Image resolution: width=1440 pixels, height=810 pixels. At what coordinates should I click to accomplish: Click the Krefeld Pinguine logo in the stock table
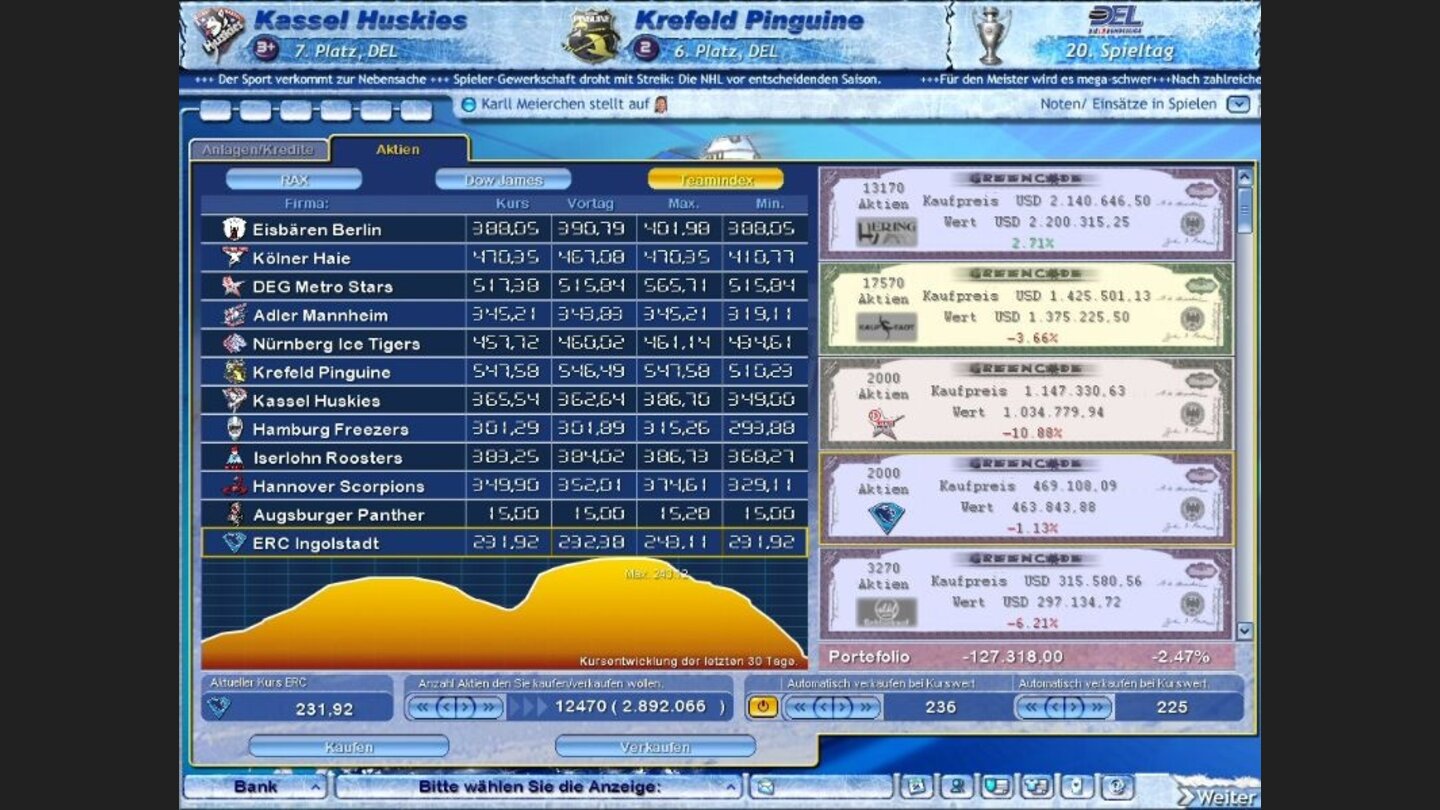[x=234, y=372]
